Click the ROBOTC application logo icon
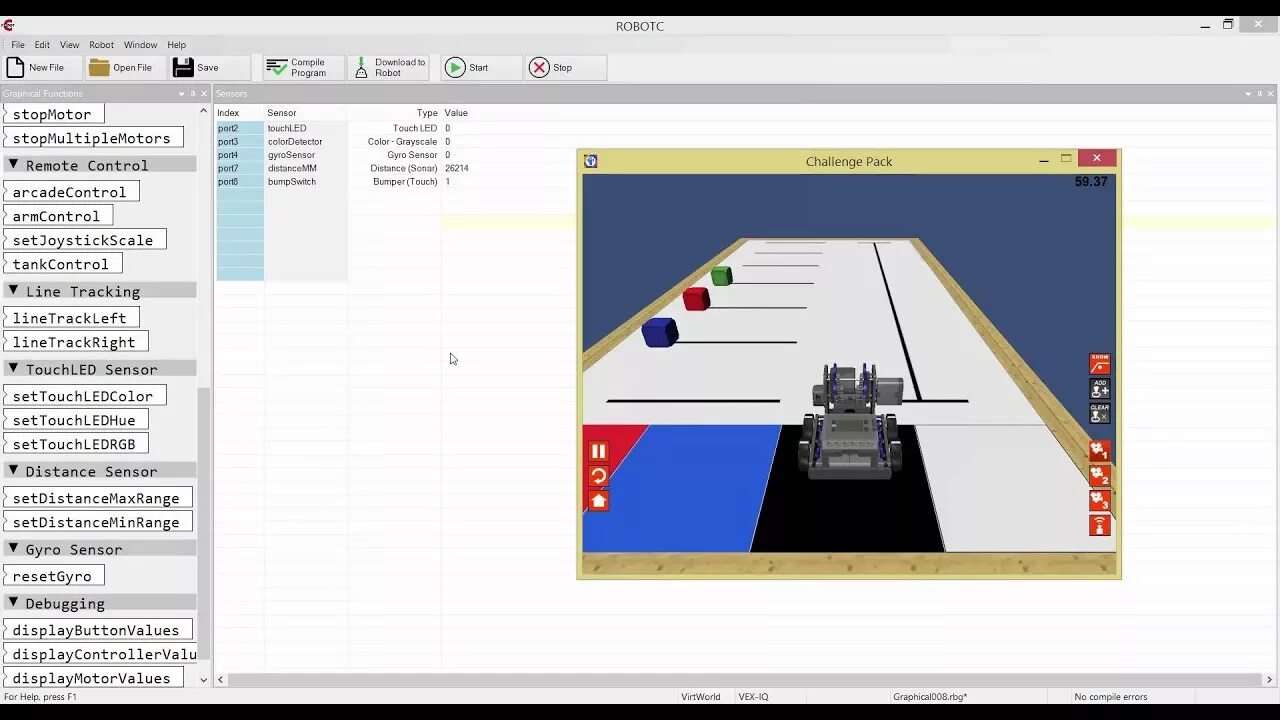Image resolution: width=1280 pixels, height=720 pixels. pyautogui.click(x=8, y=26)
